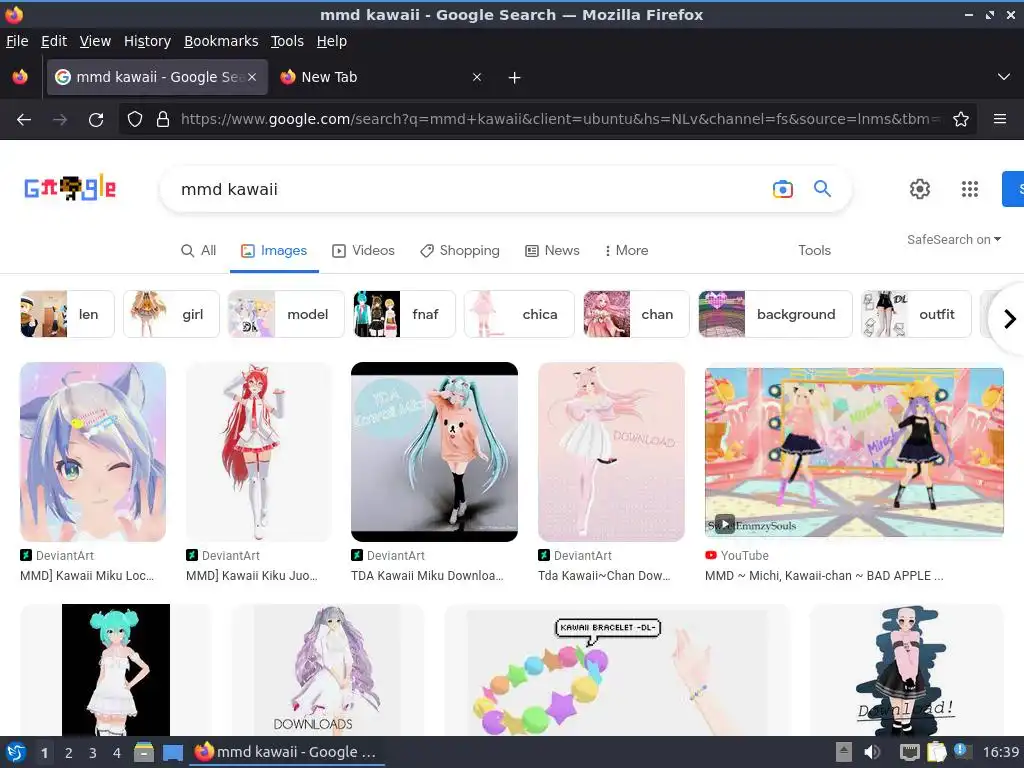Filter results with the len chip
The image size is (1024, 768).
tap(67, 314)
